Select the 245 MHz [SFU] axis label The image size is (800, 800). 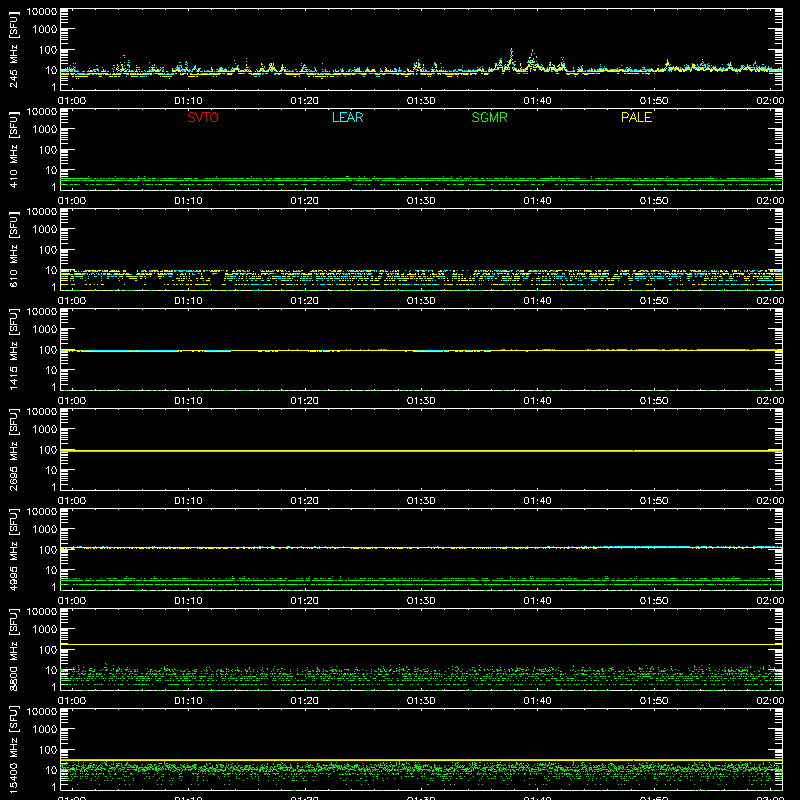(x=14, y=50)
